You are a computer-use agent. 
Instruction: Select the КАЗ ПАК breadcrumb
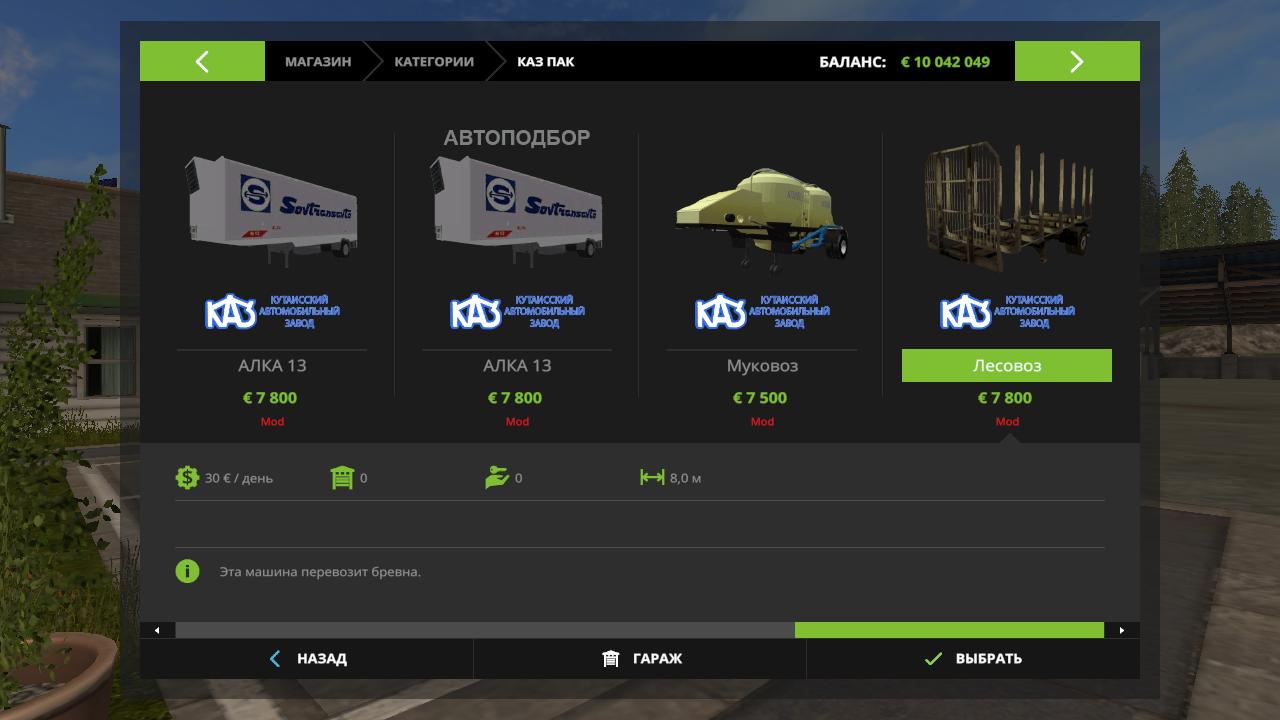click(x=546, y=62)
